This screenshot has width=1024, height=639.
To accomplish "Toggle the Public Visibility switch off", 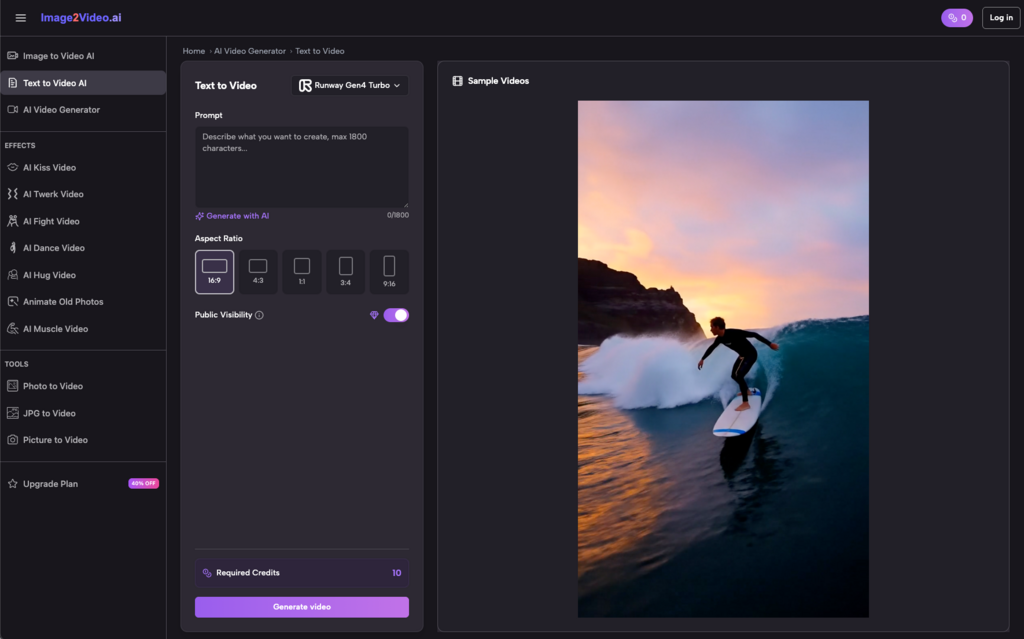I will pyautogui.click(x=396, y=315).
